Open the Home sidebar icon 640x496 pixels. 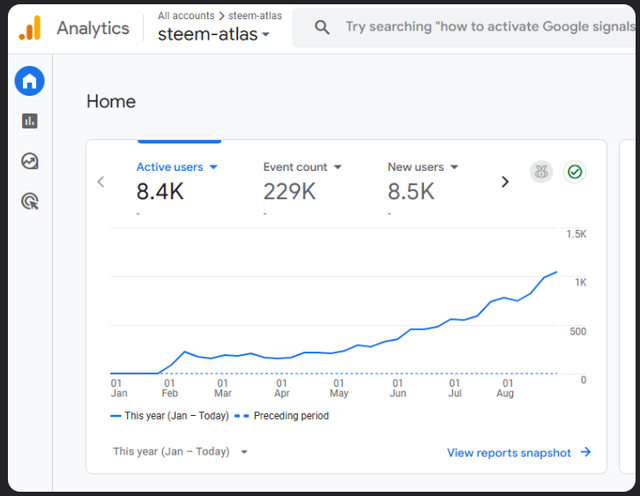coord(29,81)
